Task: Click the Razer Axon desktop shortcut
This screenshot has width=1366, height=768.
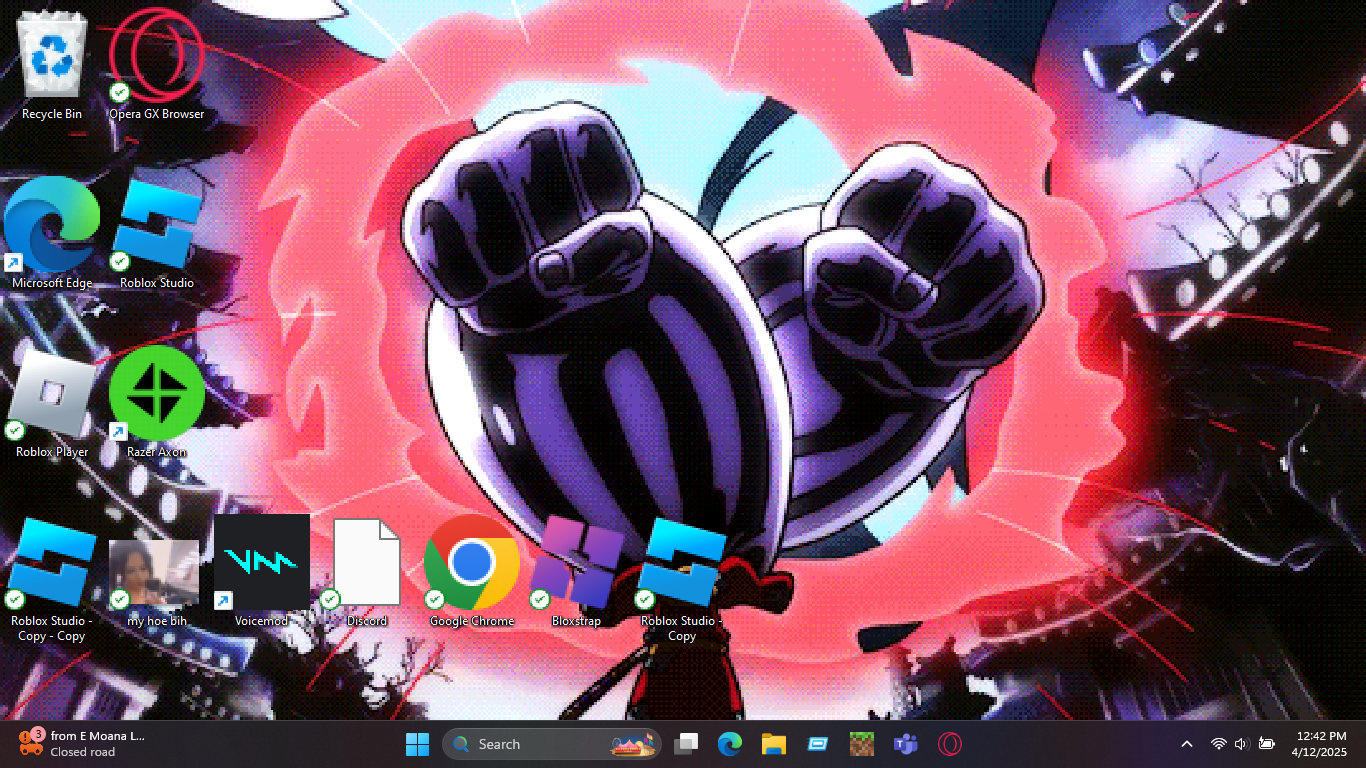Action: click(157, 403)
